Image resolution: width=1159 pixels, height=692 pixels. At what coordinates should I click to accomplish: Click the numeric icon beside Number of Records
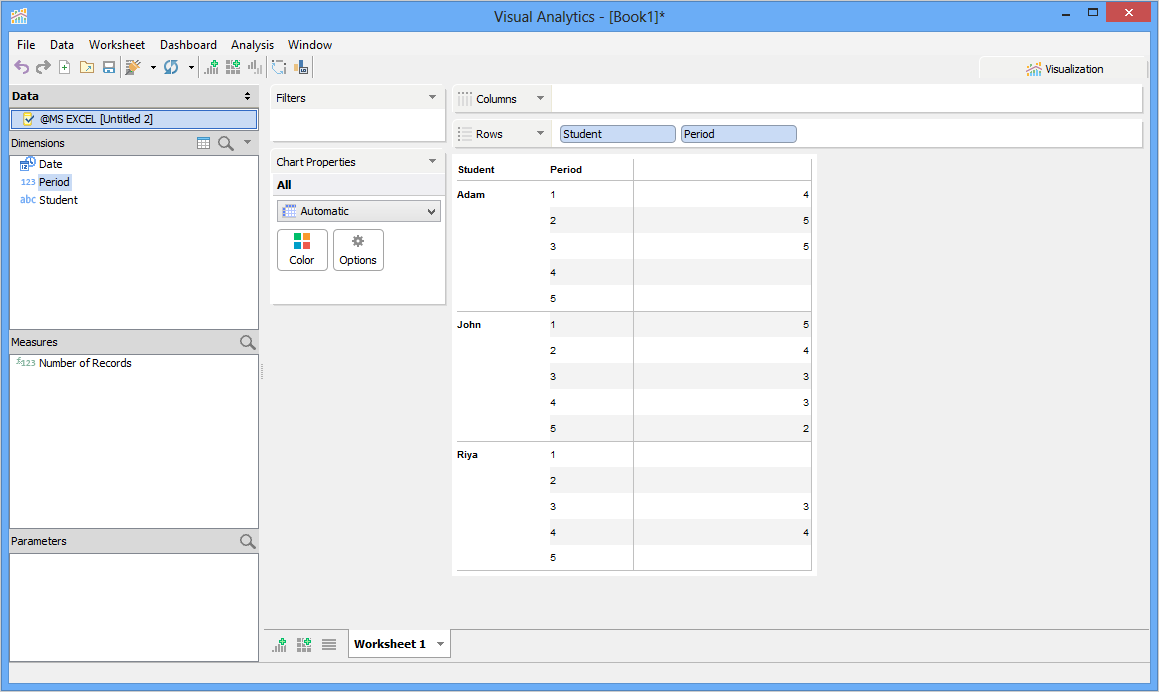click(x=26, y=362)
